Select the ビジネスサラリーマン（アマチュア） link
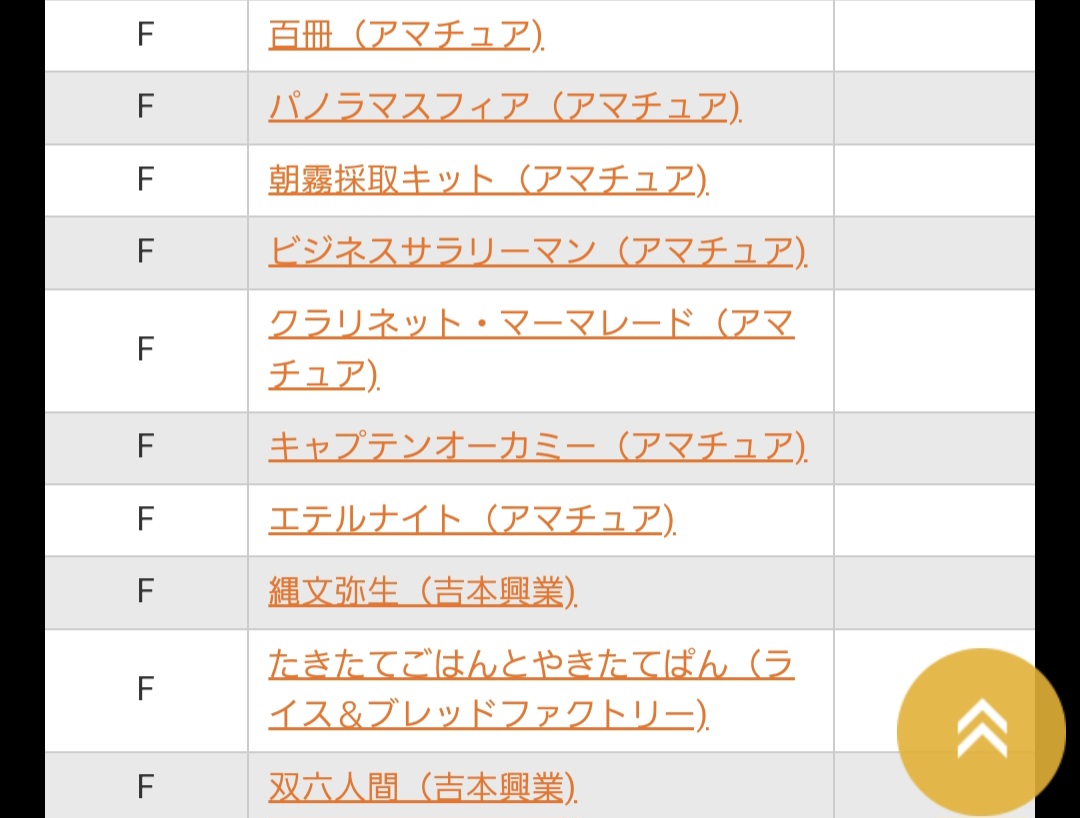This screenshot has height=818, width=1080. 537,252
